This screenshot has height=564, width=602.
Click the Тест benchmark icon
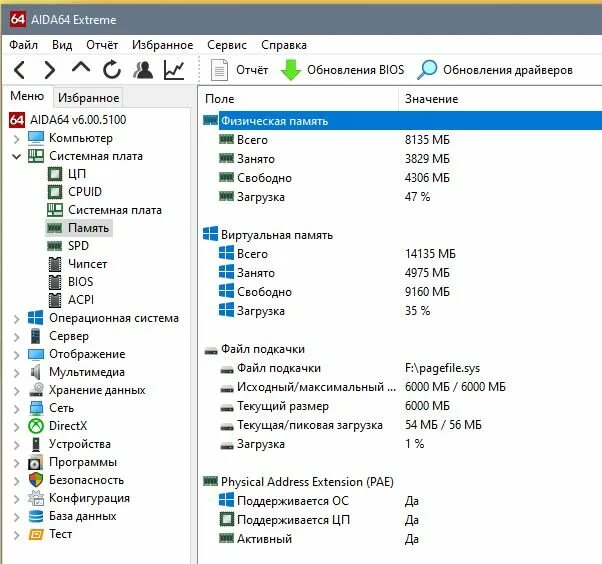click(x=36, y=534)
